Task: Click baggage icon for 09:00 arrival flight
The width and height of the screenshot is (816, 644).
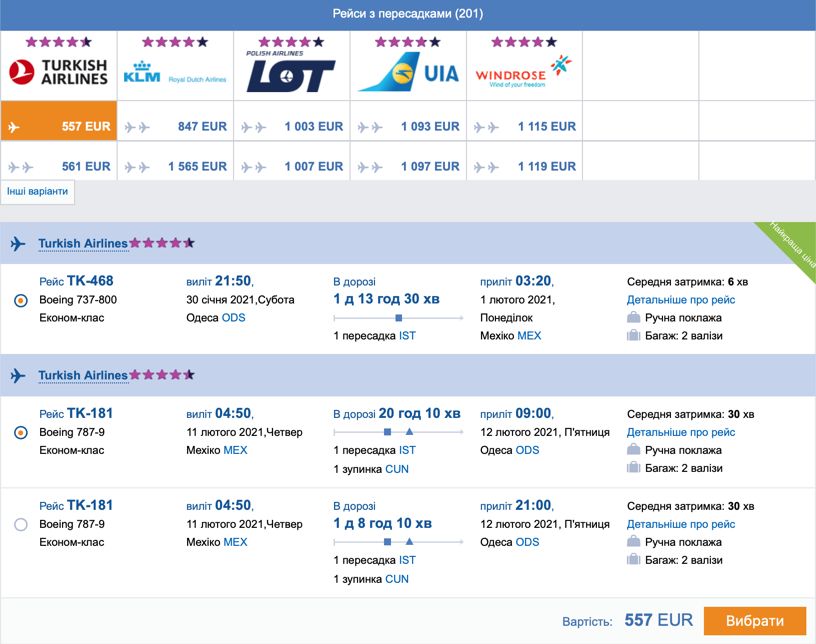Action: (x=633, y=468)
